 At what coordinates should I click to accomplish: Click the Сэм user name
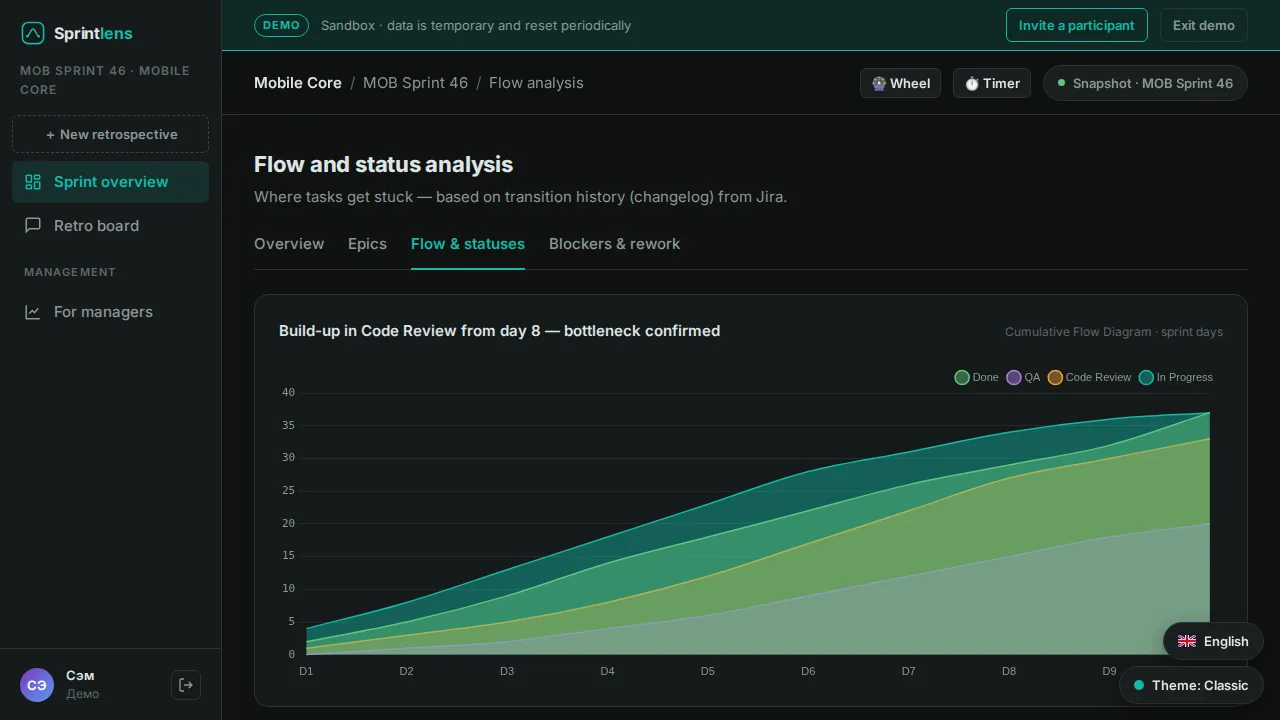(80, 676)
